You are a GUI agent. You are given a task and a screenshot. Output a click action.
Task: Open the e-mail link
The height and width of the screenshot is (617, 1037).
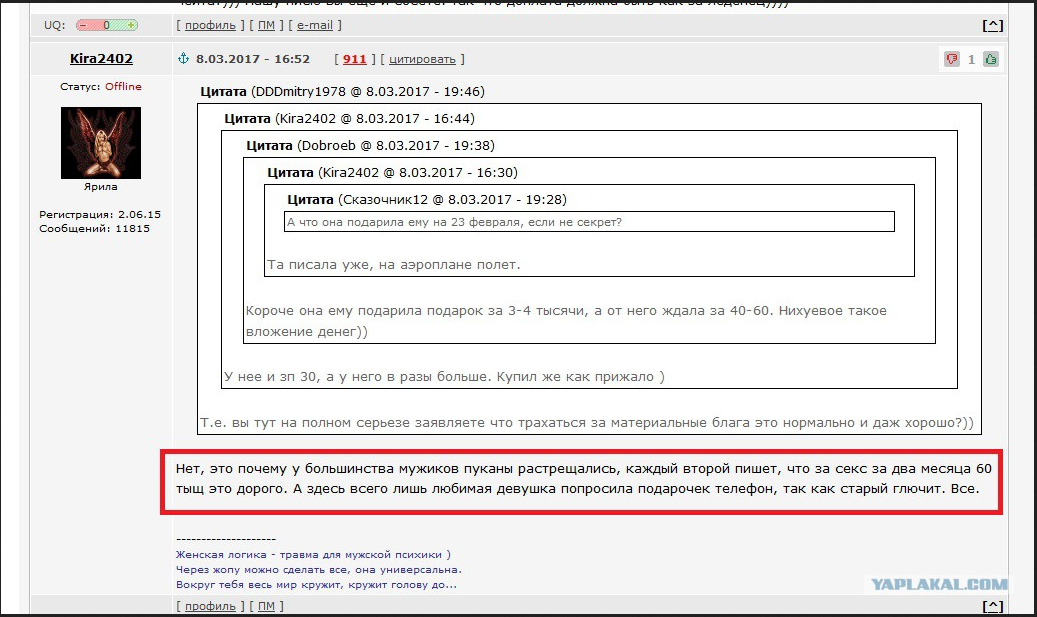pyautogui.click(x=315, y=25)
